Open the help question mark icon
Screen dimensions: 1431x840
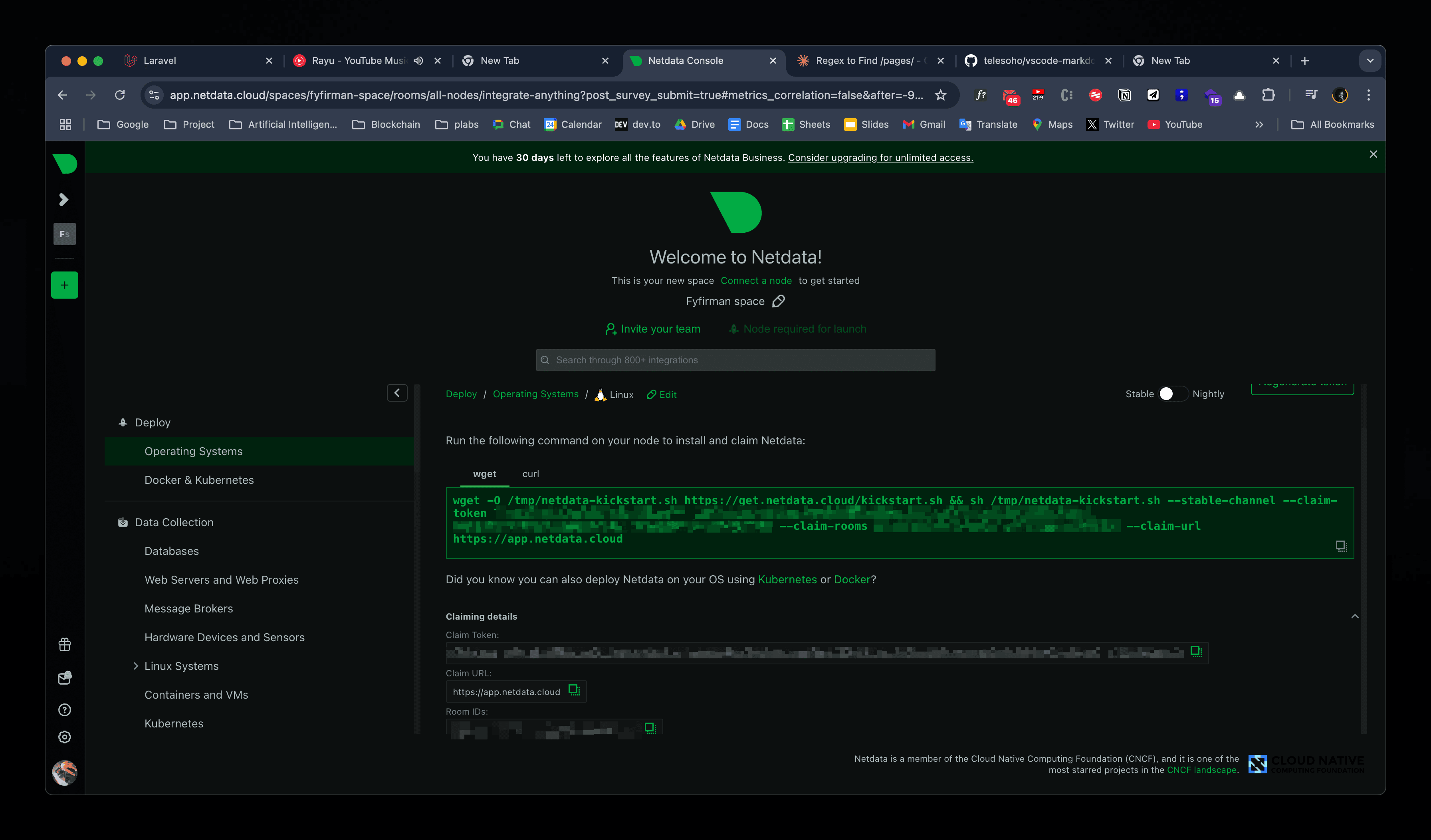pos(65,709)
